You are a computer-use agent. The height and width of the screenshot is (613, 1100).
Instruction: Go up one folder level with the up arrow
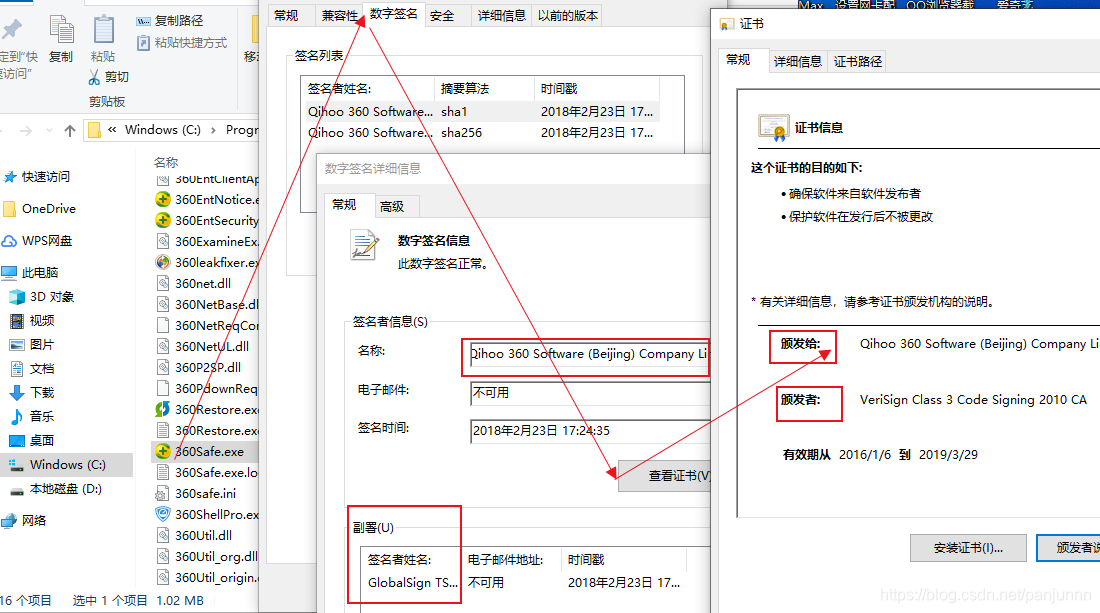pyautogui.click(x=69, y=130)
